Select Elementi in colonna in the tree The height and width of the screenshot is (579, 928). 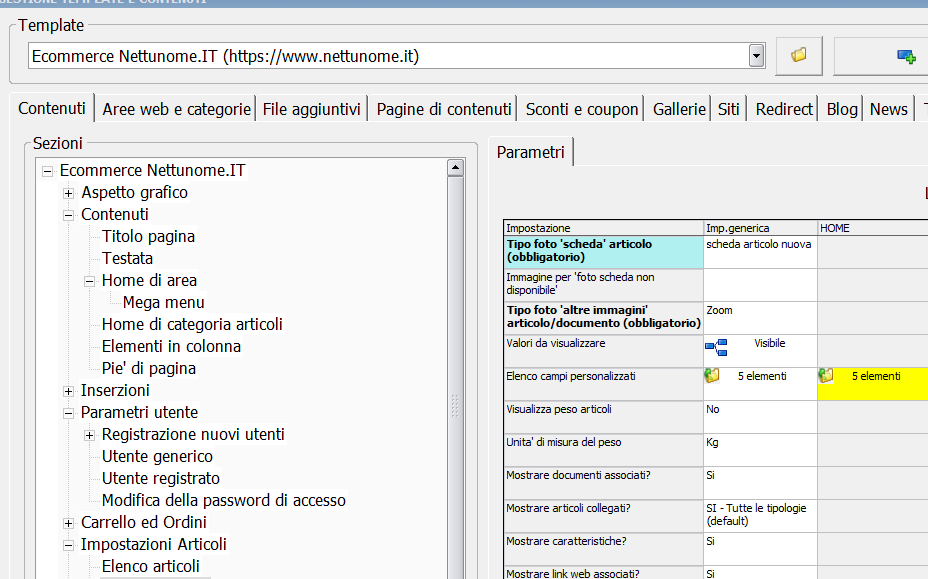pyautogui.click(x=171, y=346)
